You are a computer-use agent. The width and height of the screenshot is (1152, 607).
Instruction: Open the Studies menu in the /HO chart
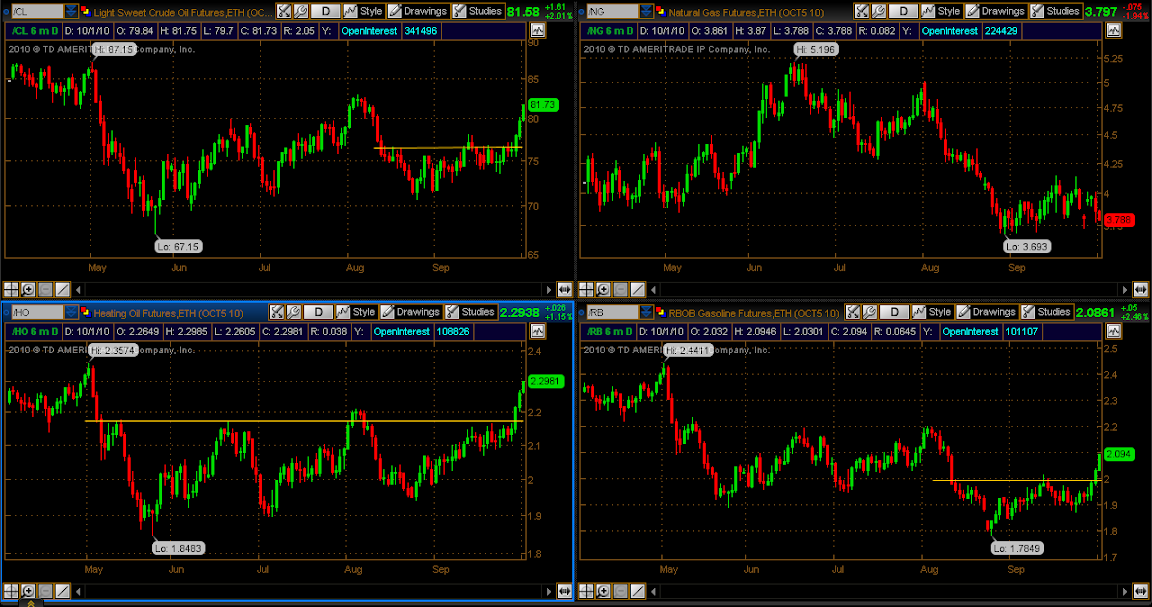point(470,312)
